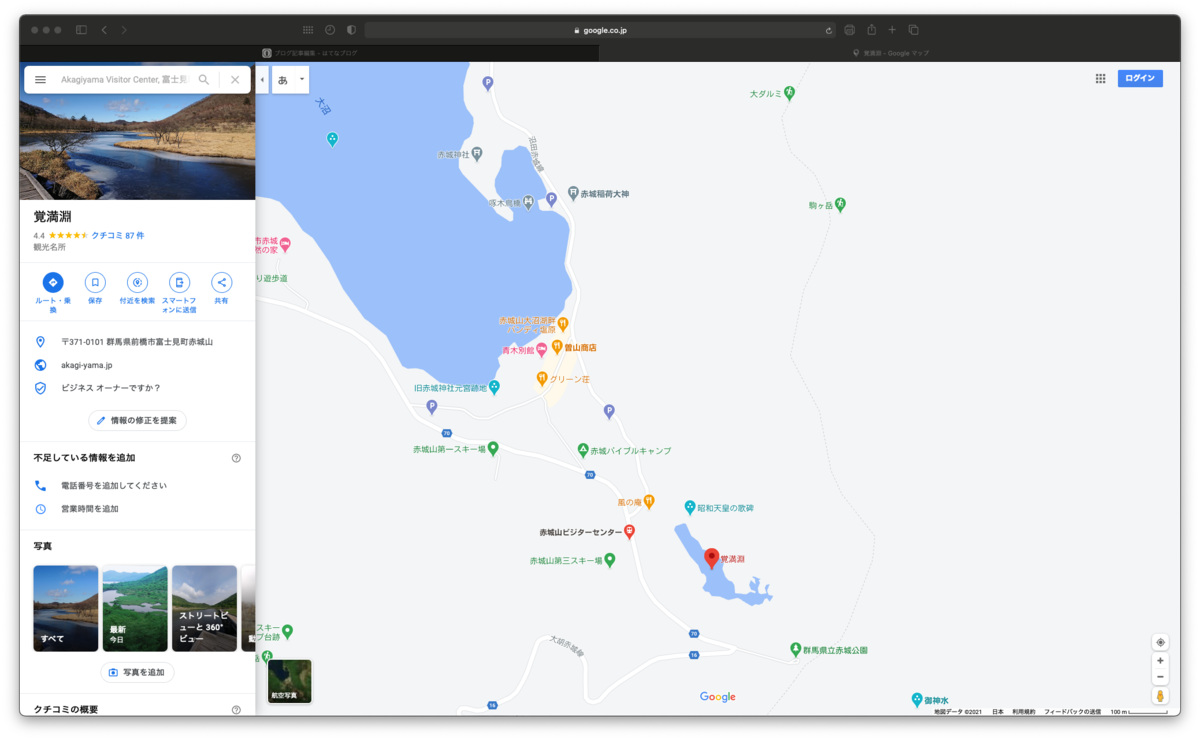The height and width of the screenshot is (740, 1200).
Task: Click the 付近を検索 nearby search icon
Action: coord(137,283)
